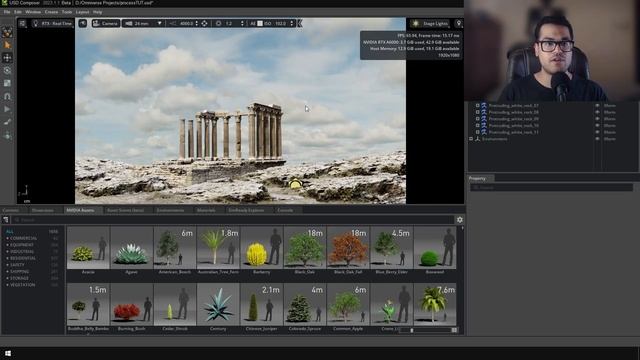Hide Protruding_white_rock_11 with its eye icon
Viewport: 640px width, 360px height.
tap(598, 132)
